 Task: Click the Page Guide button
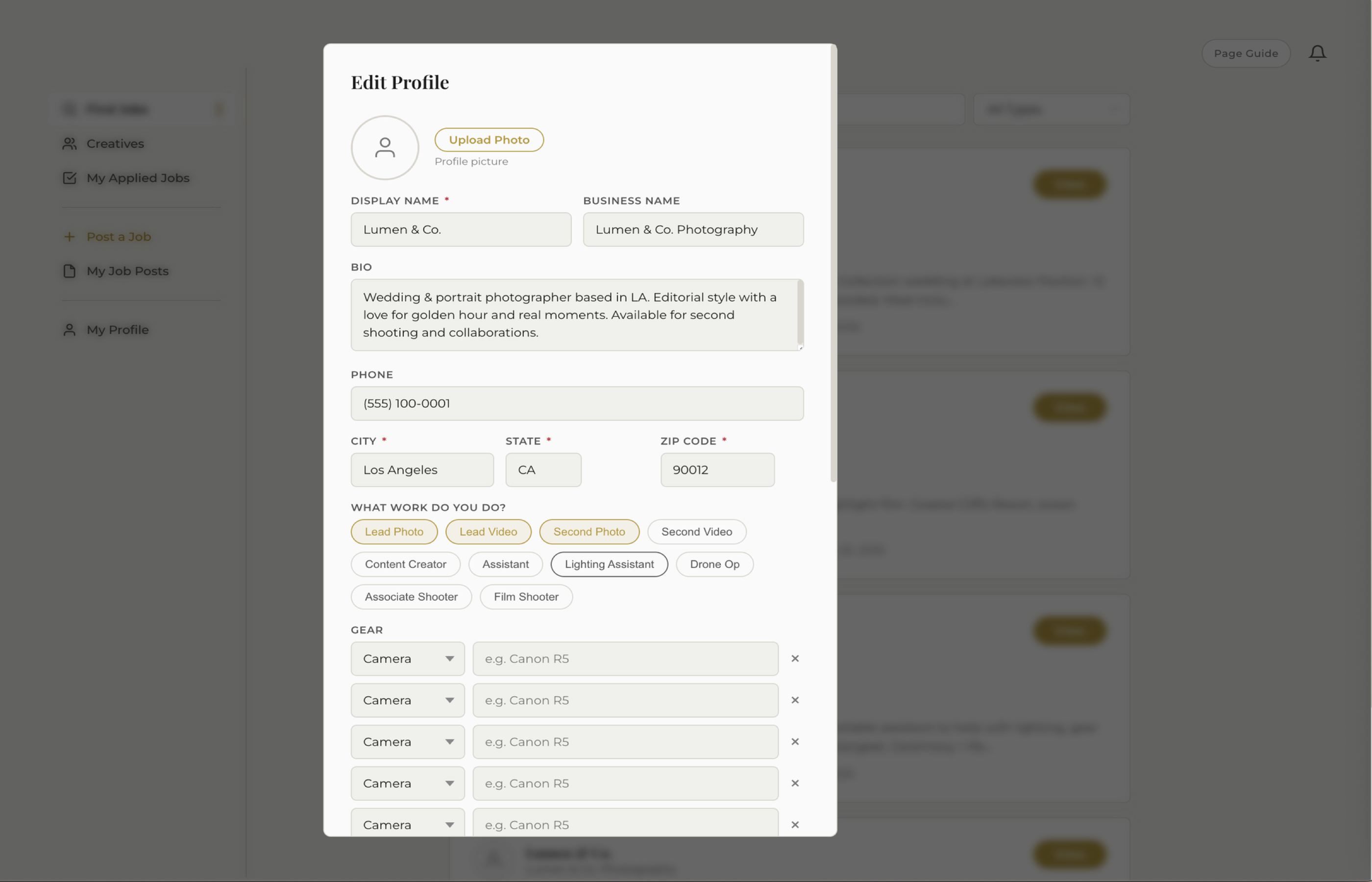point(1246,53)
